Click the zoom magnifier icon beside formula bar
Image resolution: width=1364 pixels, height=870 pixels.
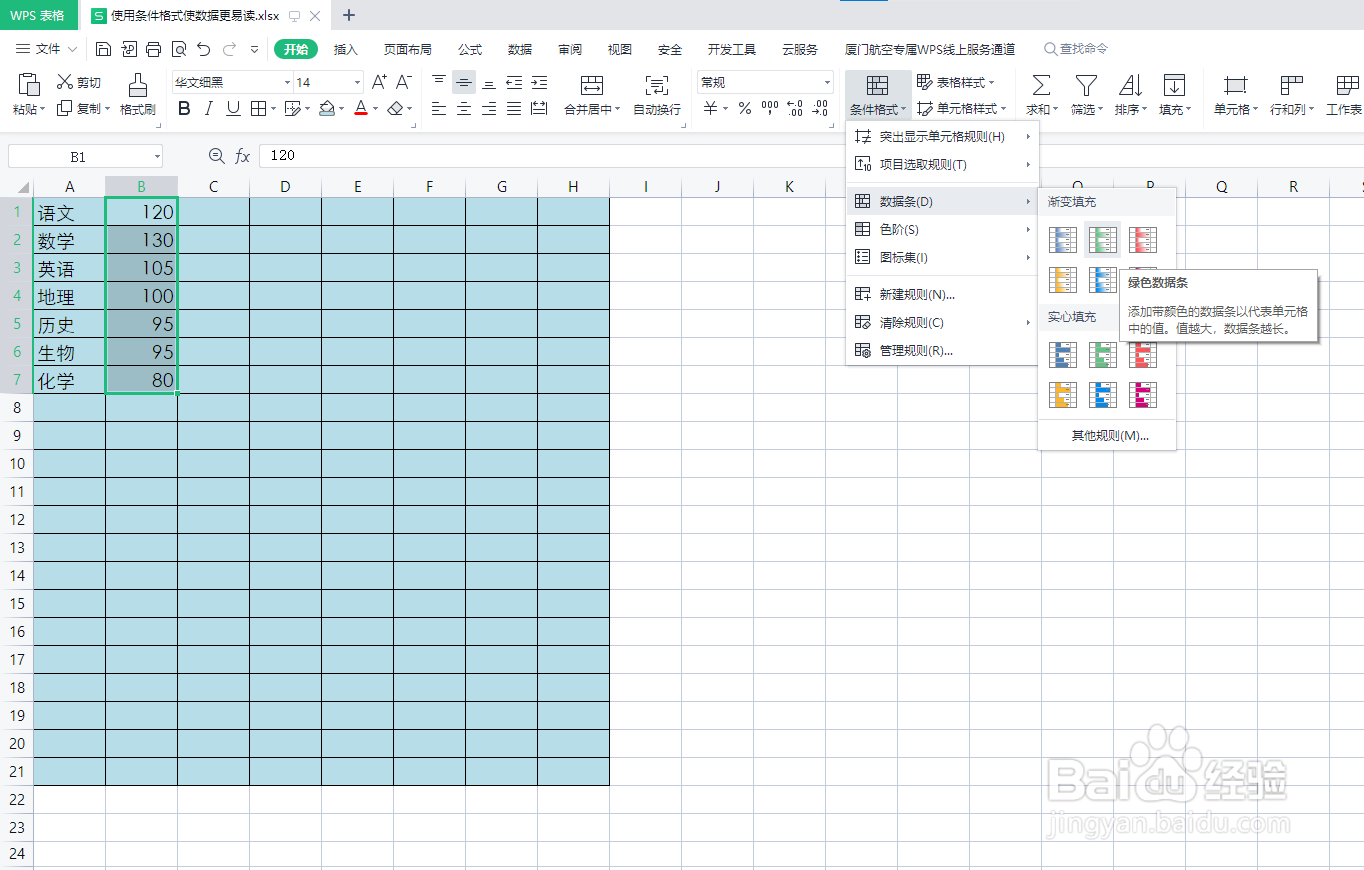216,156
